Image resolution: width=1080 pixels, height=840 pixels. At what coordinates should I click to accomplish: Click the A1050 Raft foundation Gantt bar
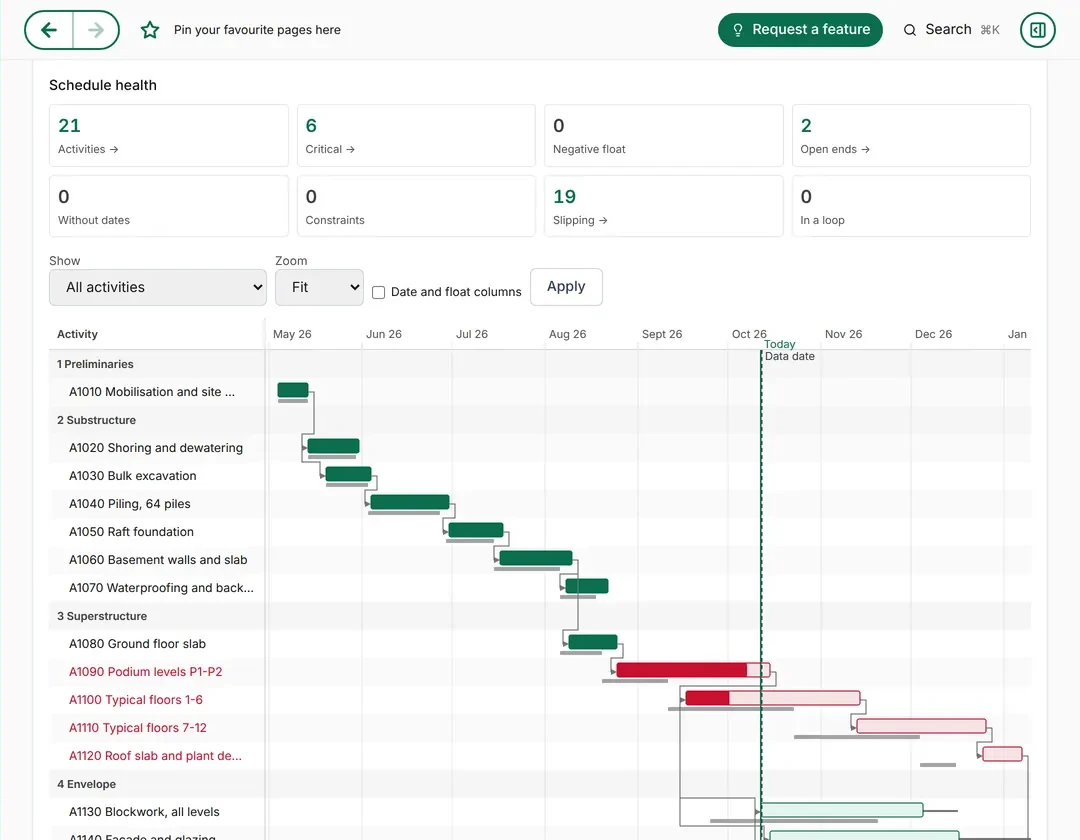pyautogui.click(x=476, y=530)
